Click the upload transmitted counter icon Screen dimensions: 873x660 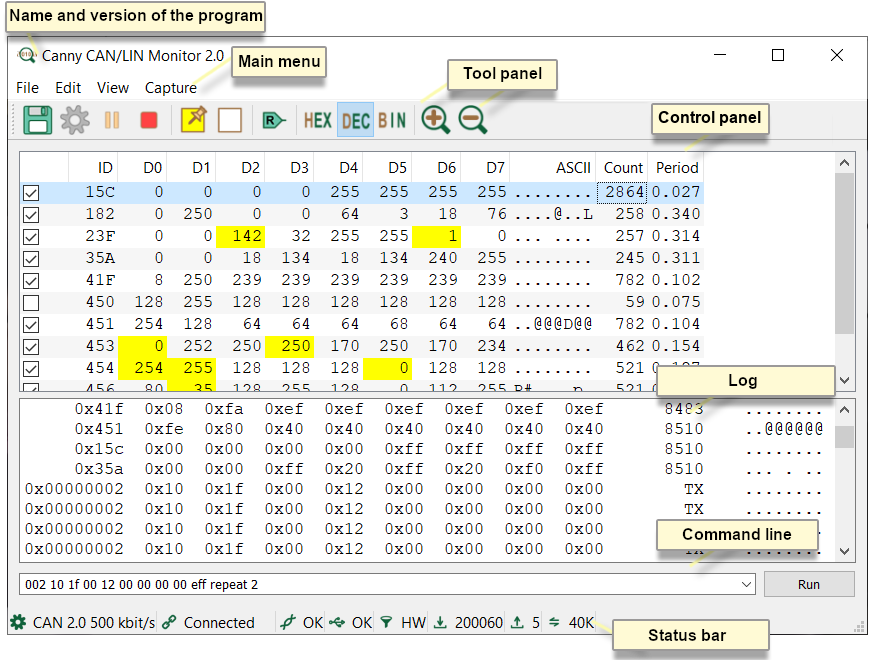point(517,622)
